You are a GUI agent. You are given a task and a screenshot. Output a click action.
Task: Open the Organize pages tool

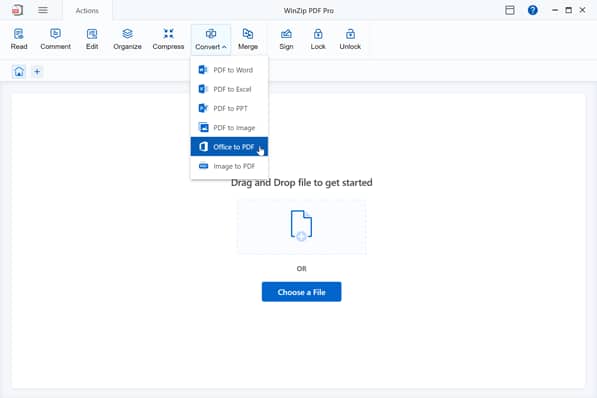tap(127, 39)
